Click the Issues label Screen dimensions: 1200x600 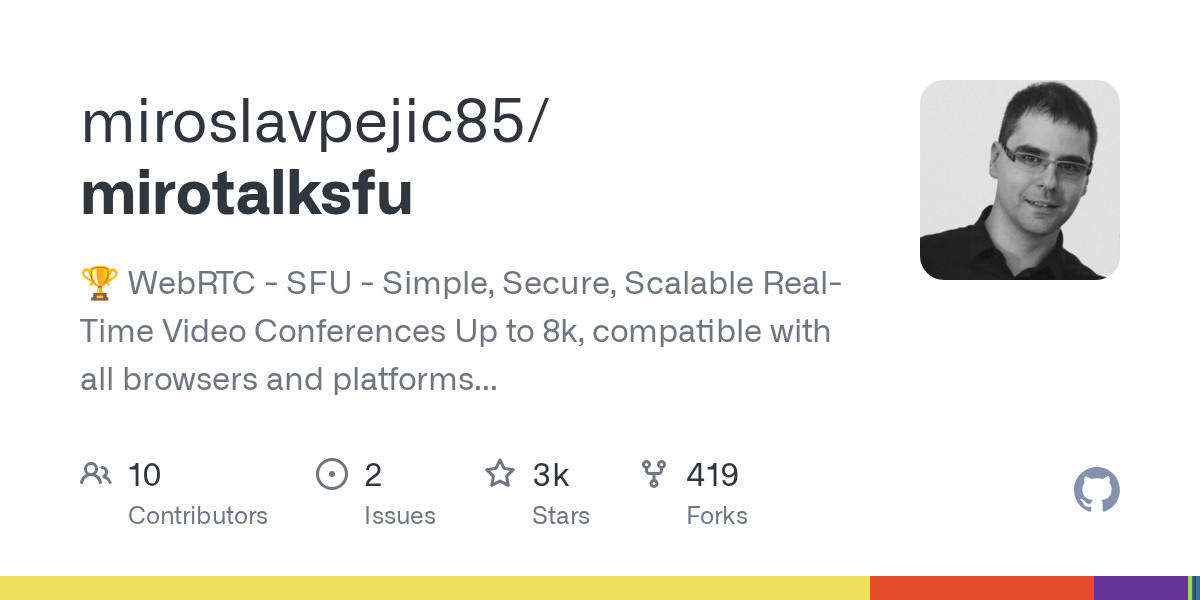click(x=400, y=516)
